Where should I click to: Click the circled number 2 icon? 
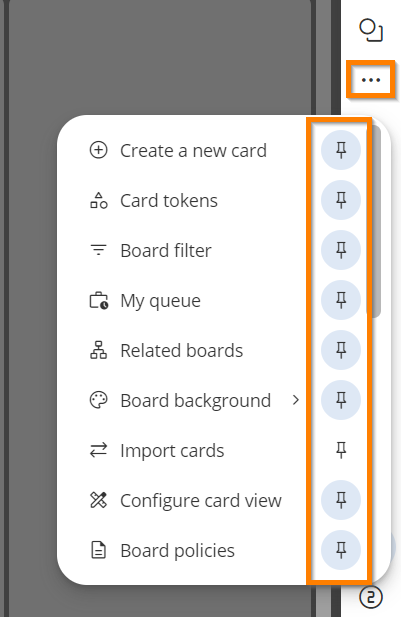click(371, 597)
